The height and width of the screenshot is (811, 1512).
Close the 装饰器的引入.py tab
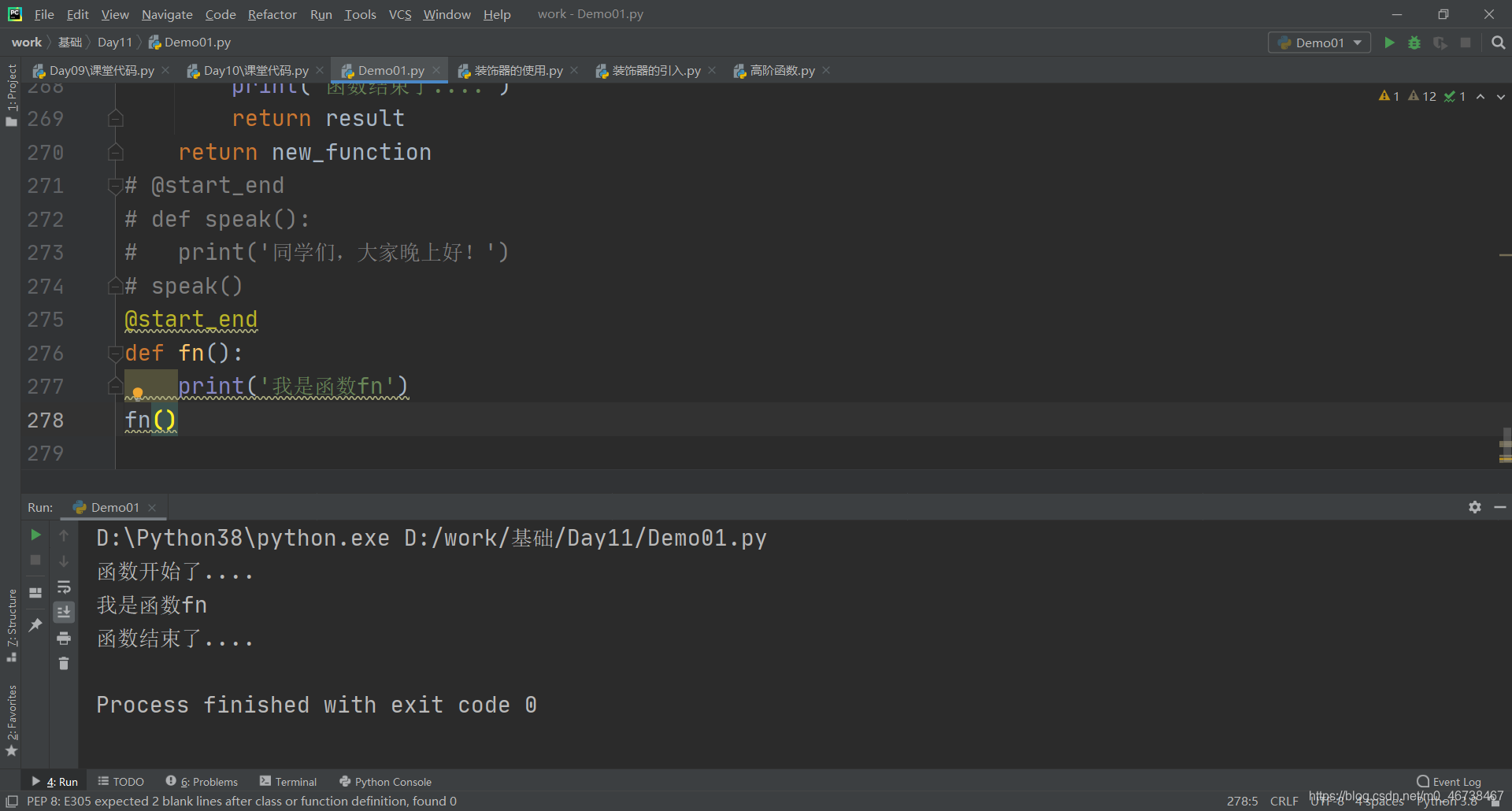click(x=712, y=70)
